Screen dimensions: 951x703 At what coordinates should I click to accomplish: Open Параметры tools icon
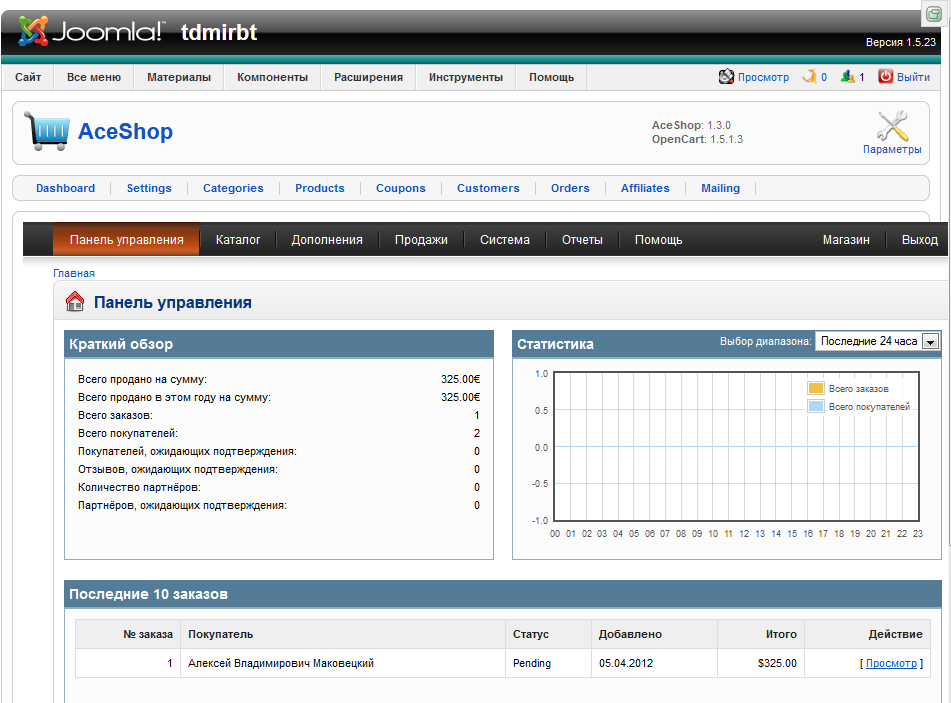(892, 126)
